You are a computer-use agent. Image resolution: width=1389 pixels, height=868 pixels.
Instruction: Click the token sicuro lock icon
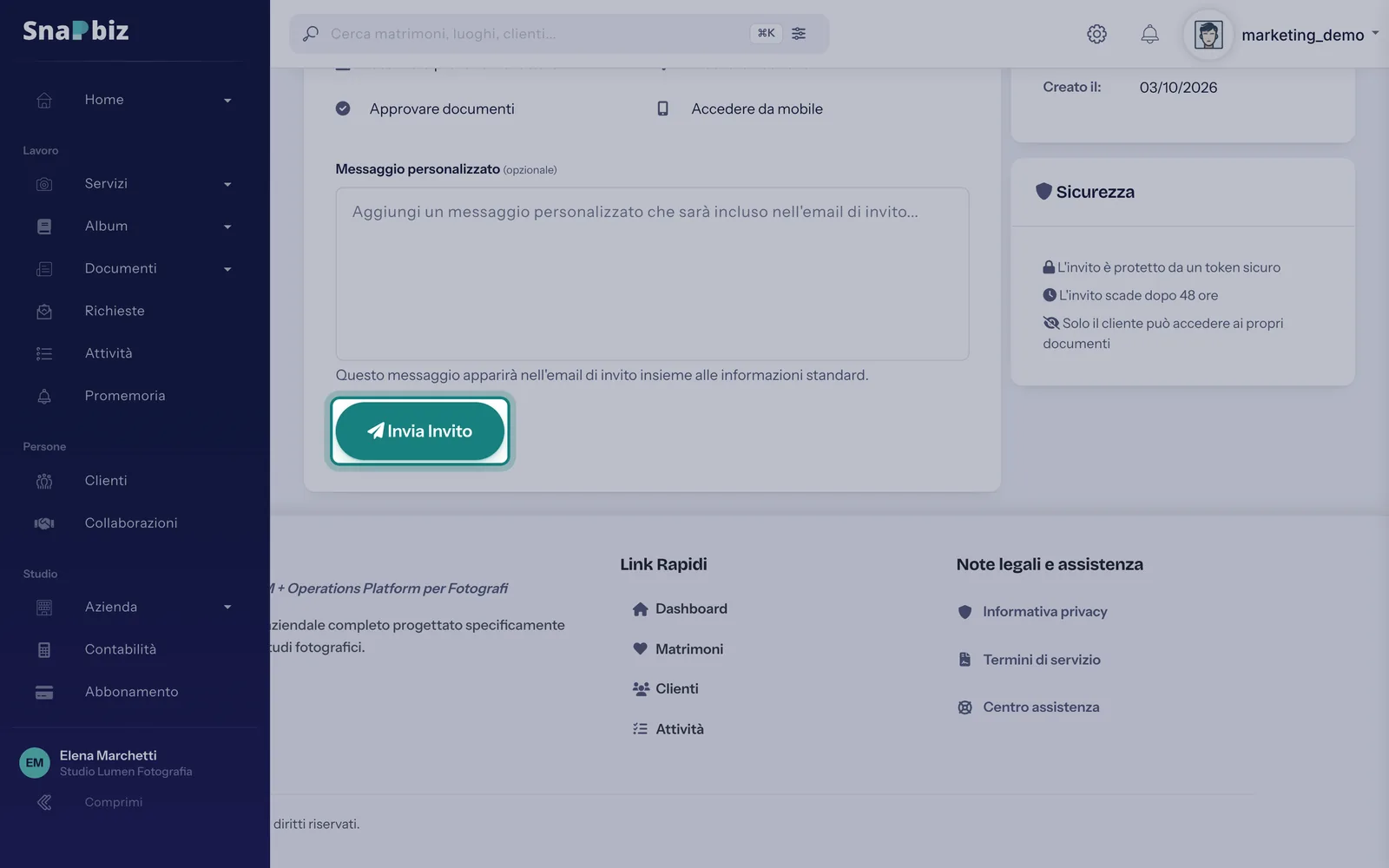(x=1049, y=267)
